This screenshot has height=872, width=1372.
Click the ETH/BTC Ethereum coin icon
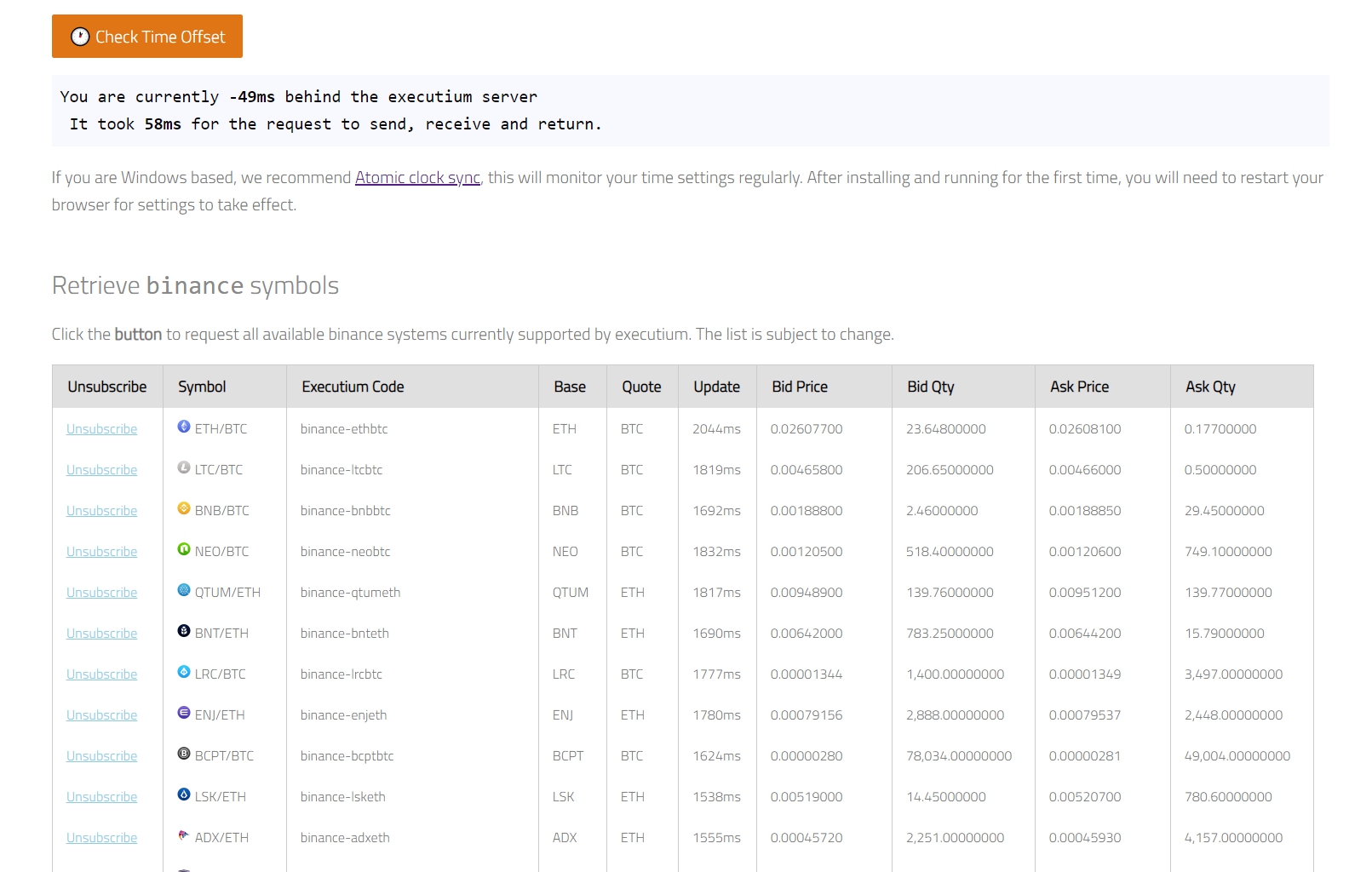[184, 427]
